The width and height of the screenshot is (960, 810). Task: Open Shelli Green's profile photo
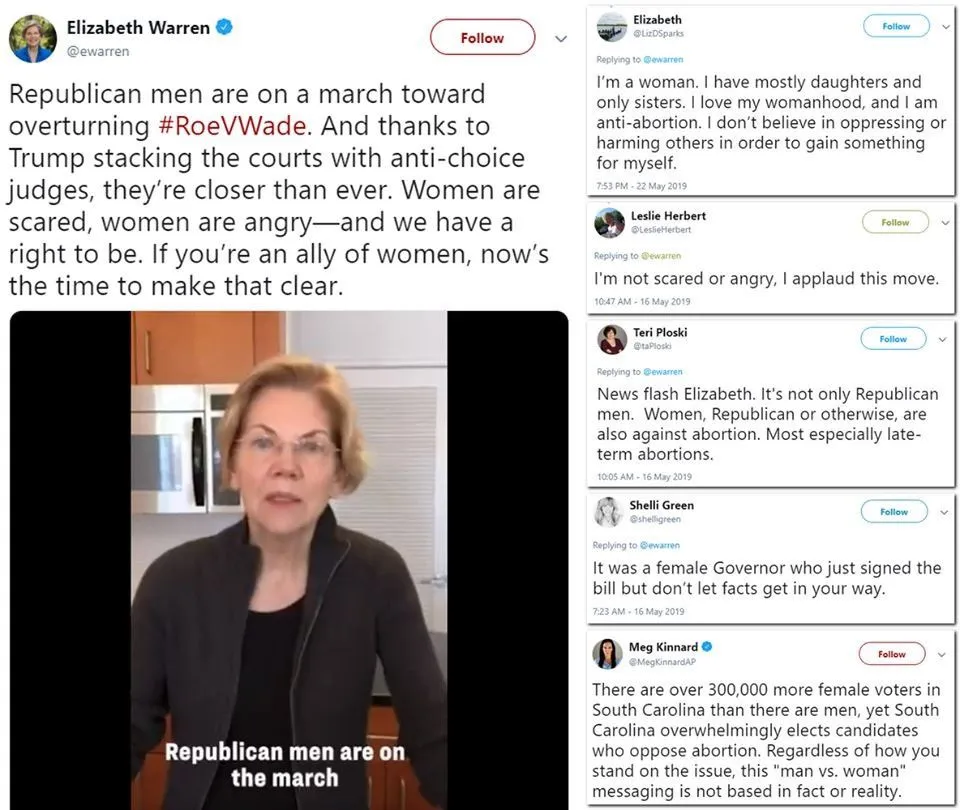coord(609,512)
